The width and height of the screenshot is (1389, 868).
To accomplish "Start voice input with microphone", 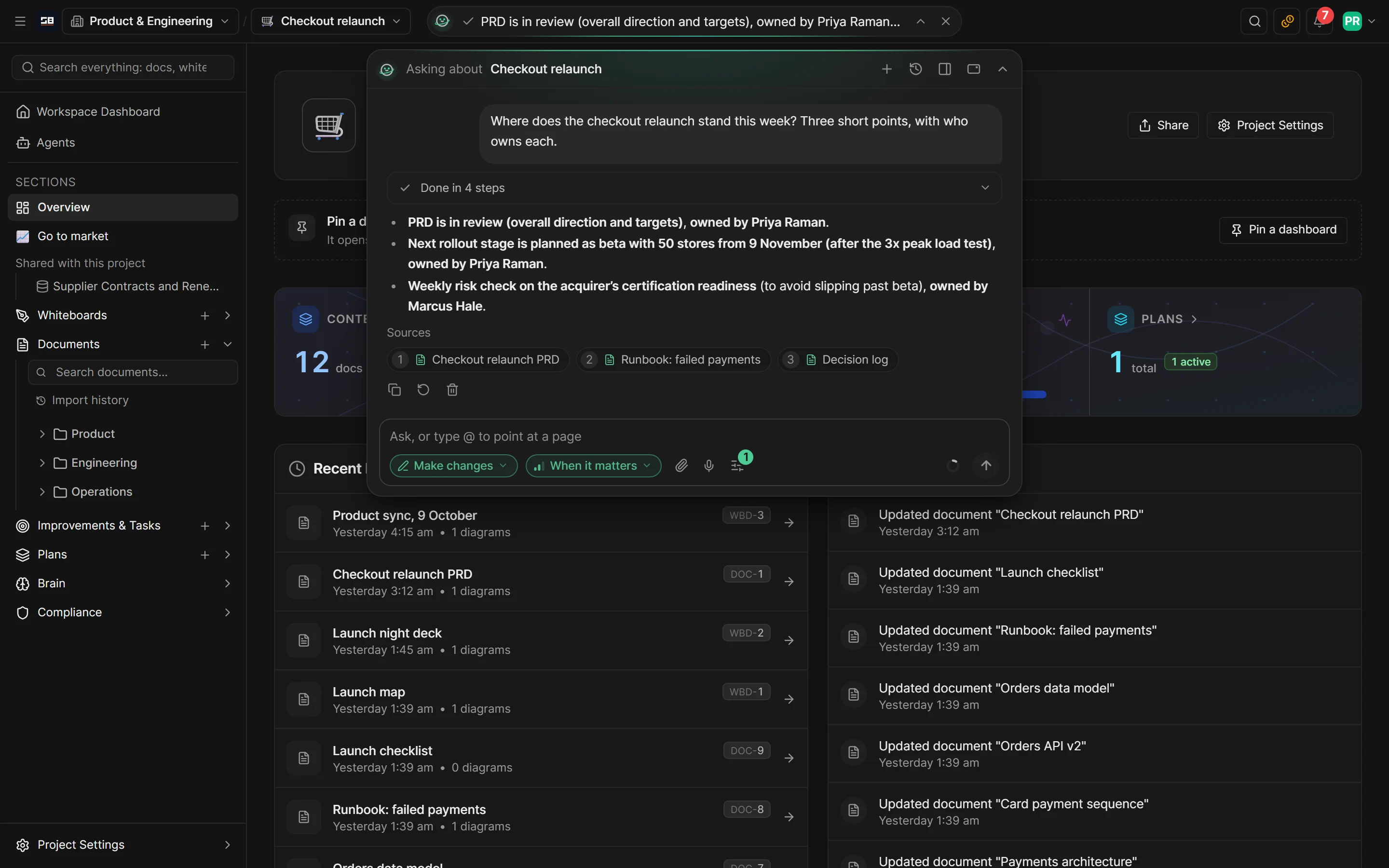I will (x=709, y=465).
